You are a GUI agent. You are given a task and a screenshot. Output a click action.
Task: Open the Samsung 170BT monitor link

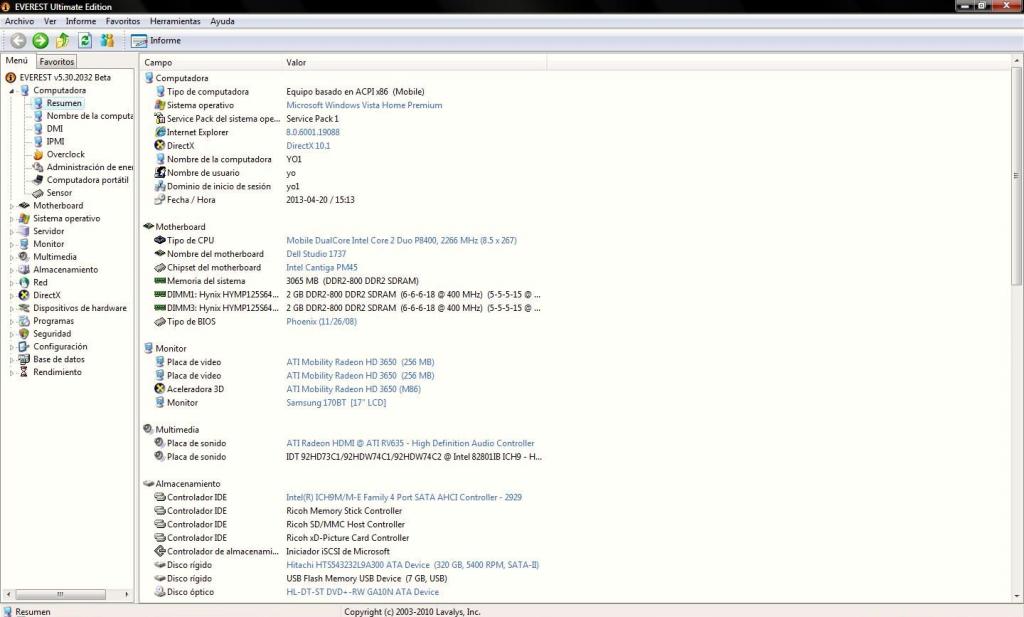pyautogui.click(x=336, y=403)
